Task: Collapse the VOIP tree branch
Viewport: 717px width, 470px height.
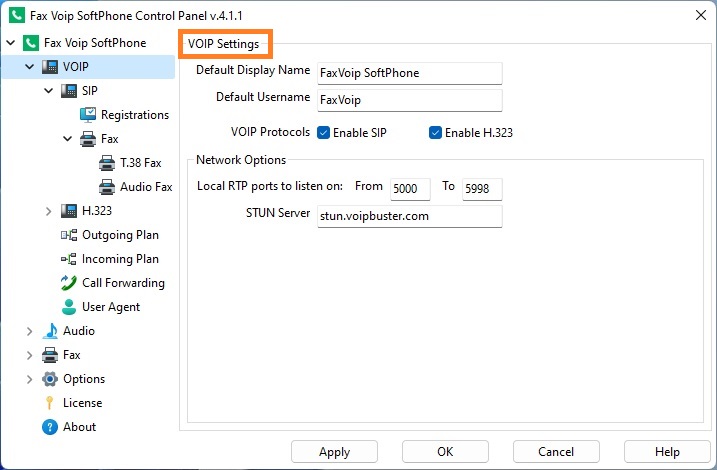Action: pos(29,67)
